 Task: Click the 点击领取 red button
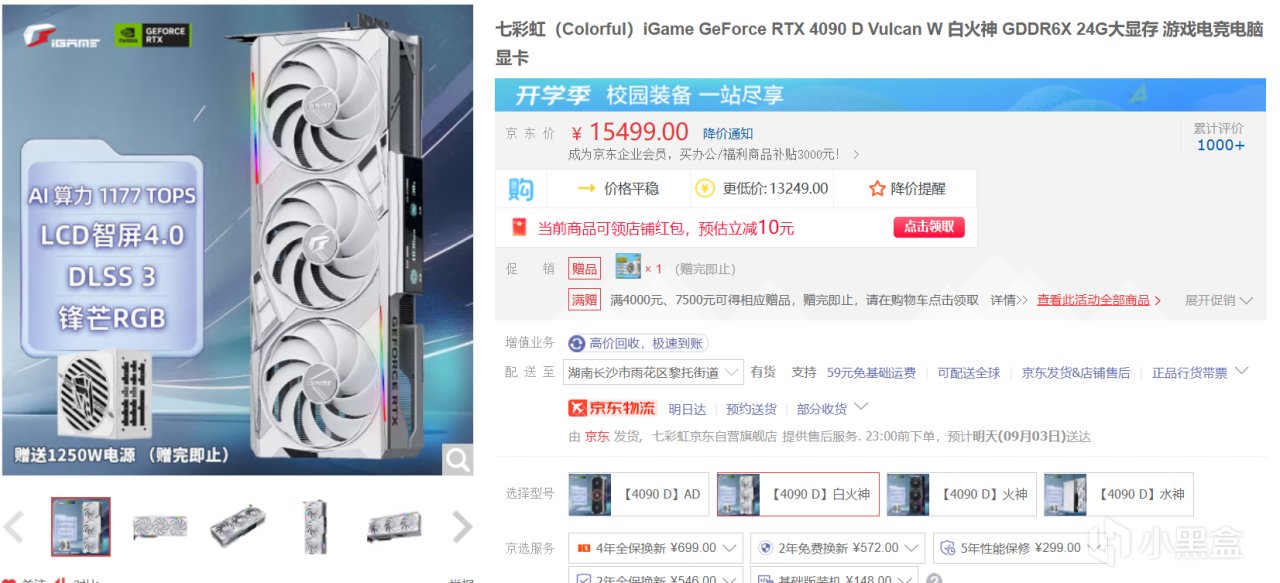pos(929,227)
